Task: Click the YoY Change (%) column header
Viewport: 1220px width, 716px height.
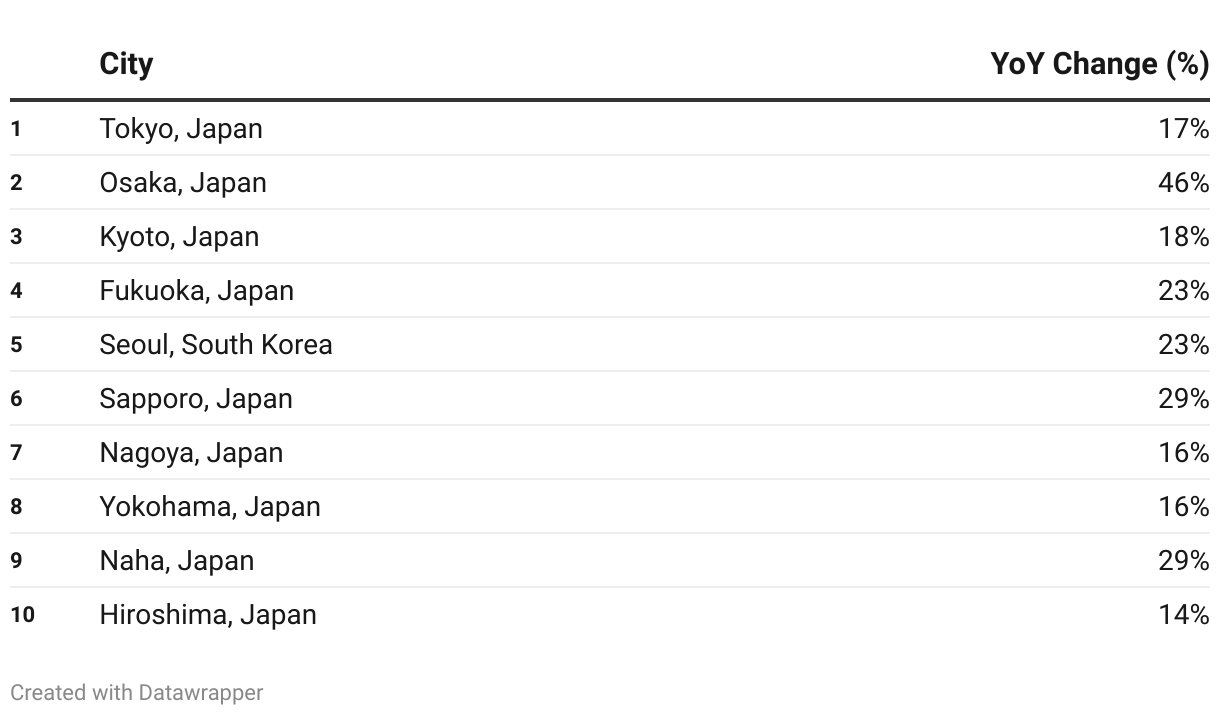Action: coord(1099,64)
